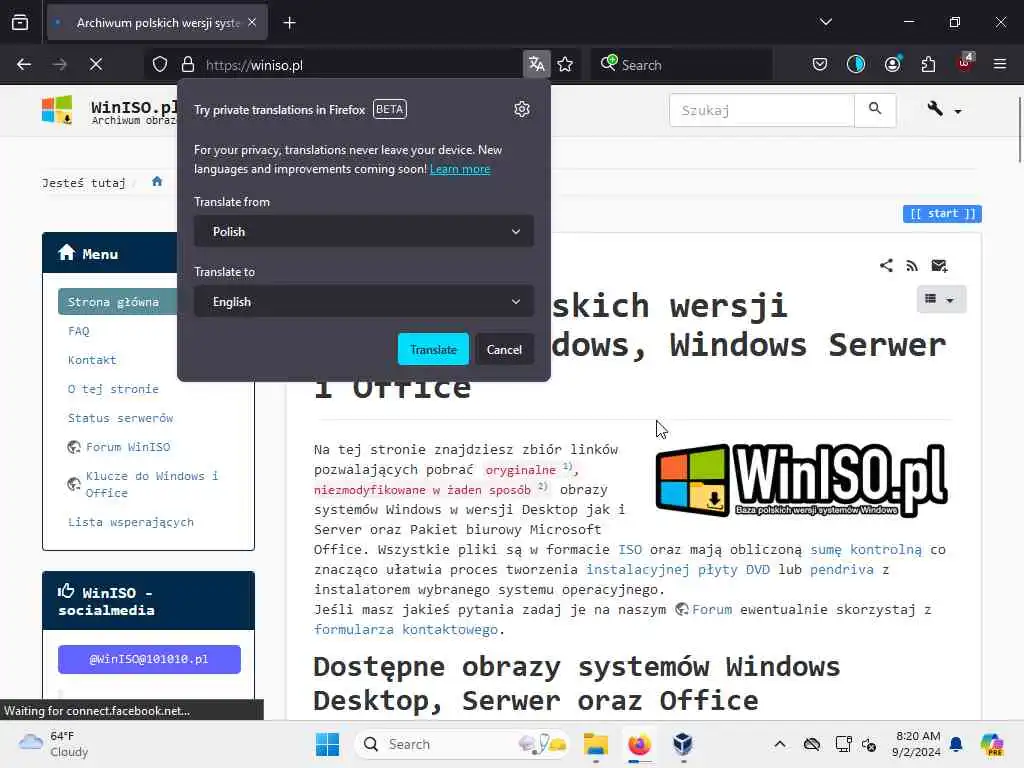The width and height of the screenshot is (1024, 768).
Task: Open Kontakt in the sidebar menu
Action: [92, 360]
